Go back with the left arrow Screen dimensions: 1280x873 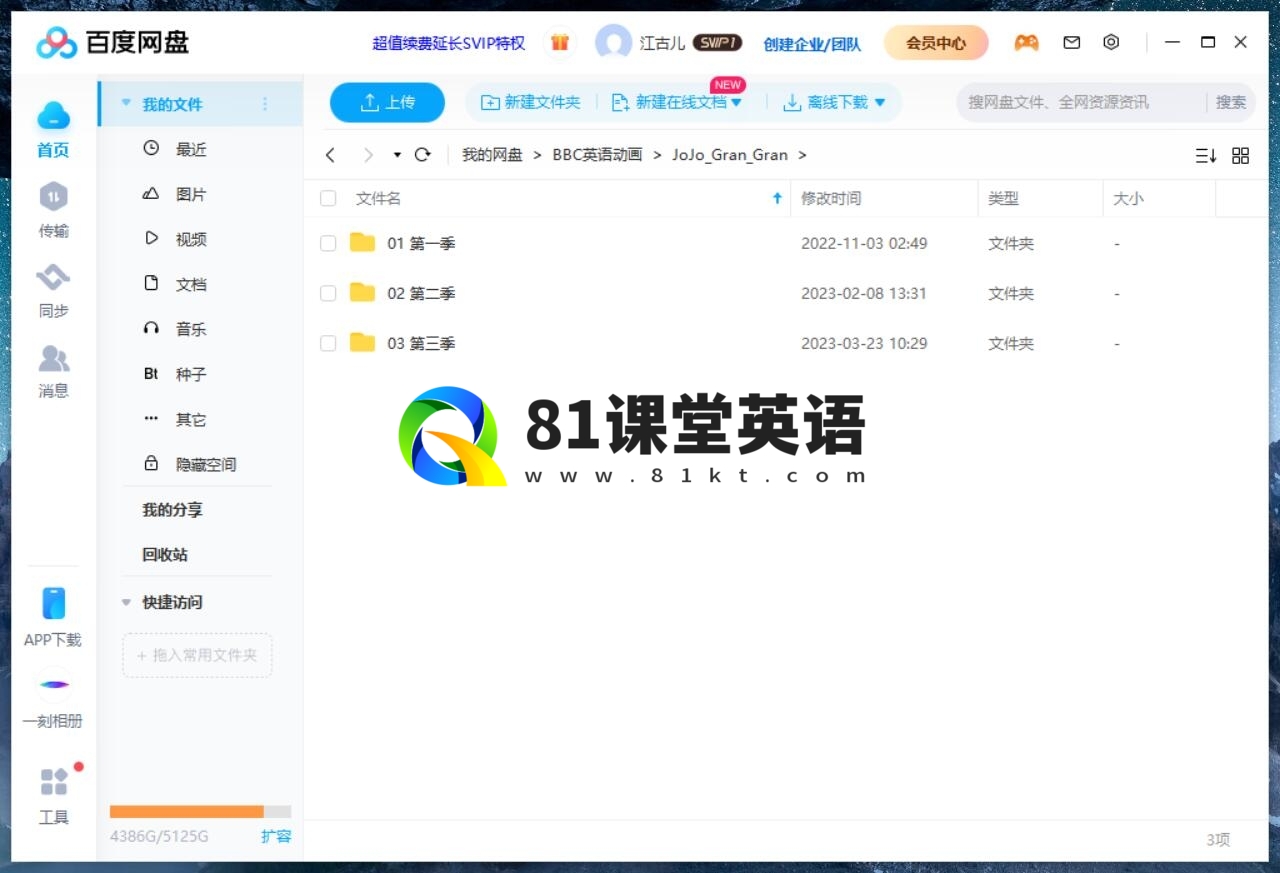331,155
